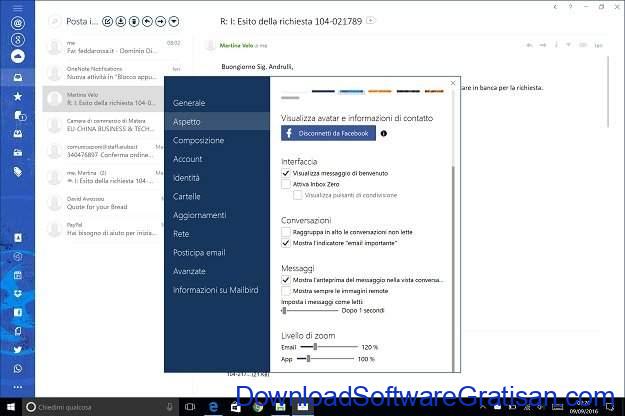
Task: Open the calendar app icon in sidebar
Action: click(x=18, y=275)
